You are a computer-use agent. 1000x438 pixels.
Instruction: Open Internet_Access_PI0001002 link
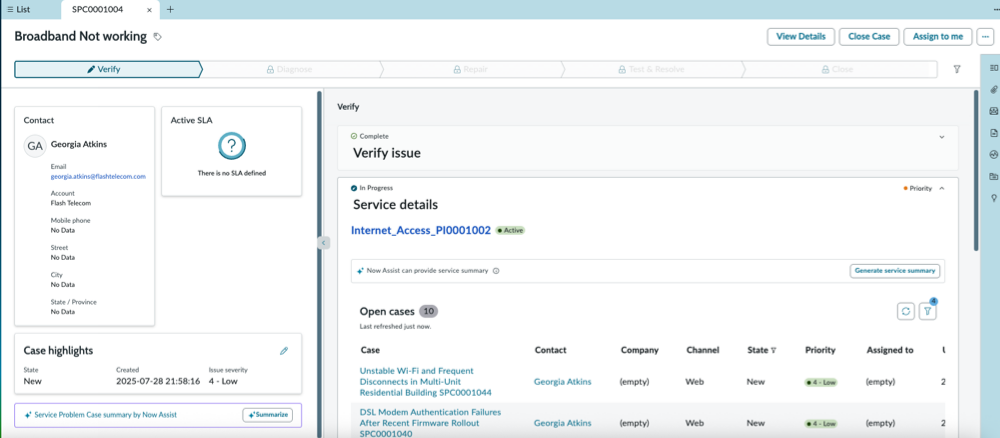tap(421, 230)
